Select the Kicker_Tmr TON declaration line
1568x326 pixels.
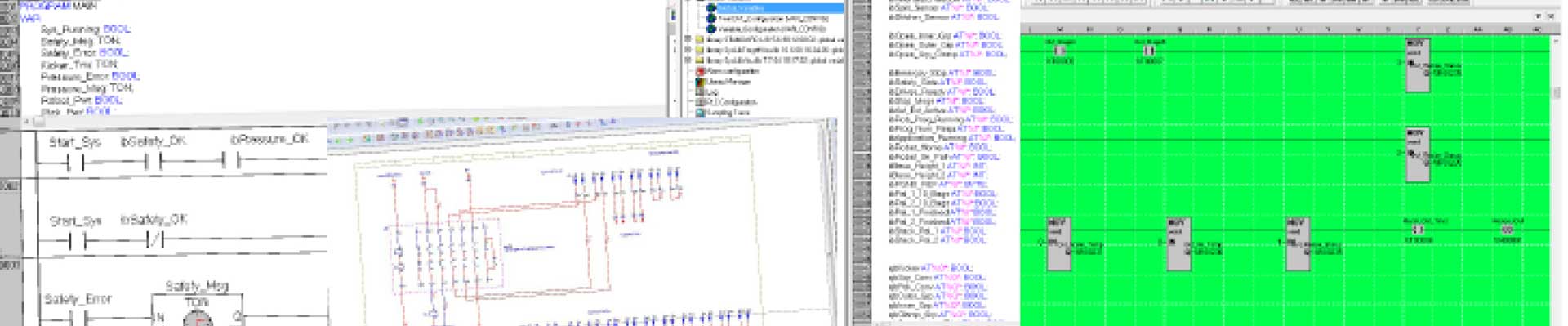click(x=79, y=64)
